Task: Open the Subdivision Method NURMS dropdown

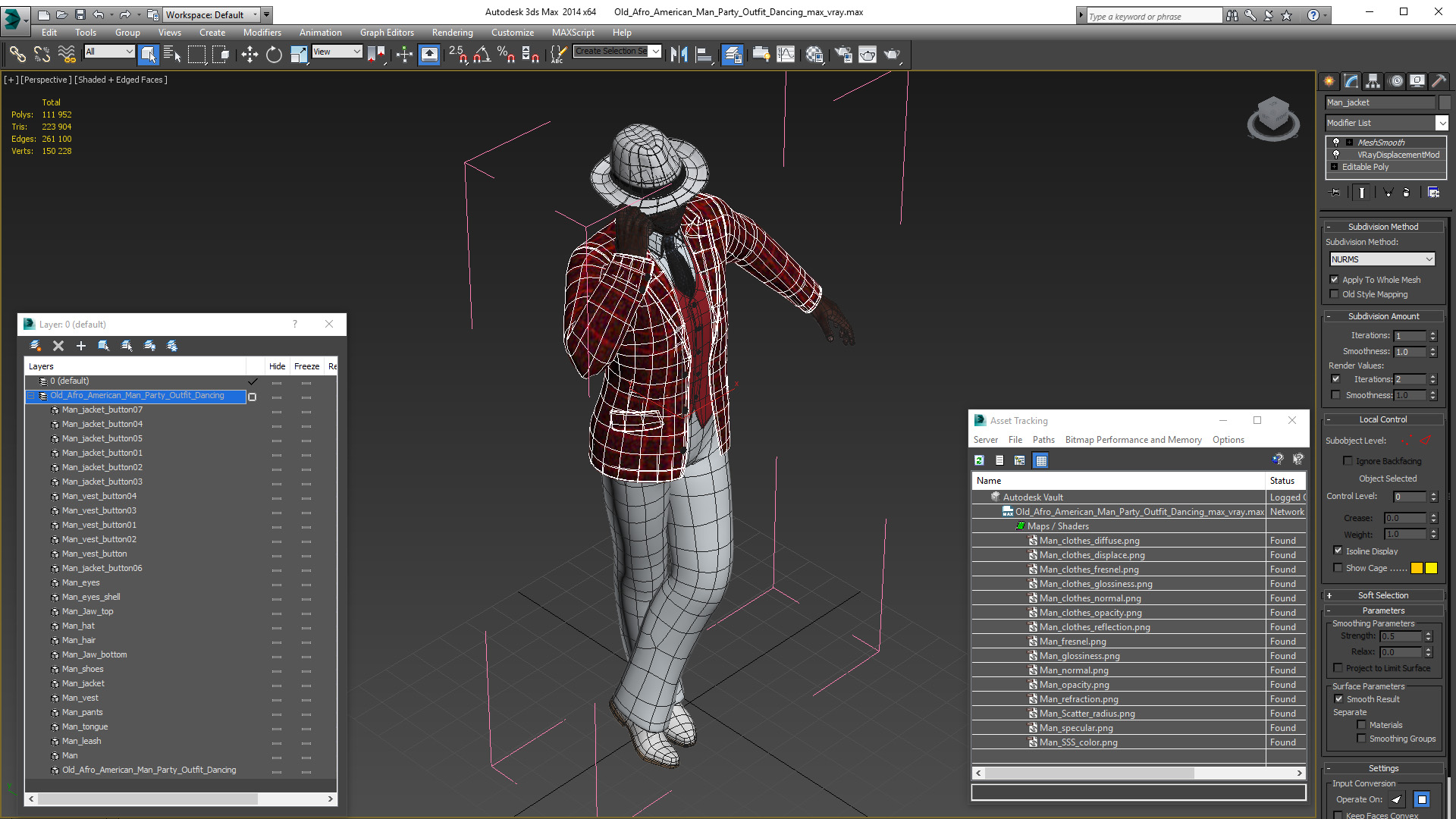Action: [1382, 259]
